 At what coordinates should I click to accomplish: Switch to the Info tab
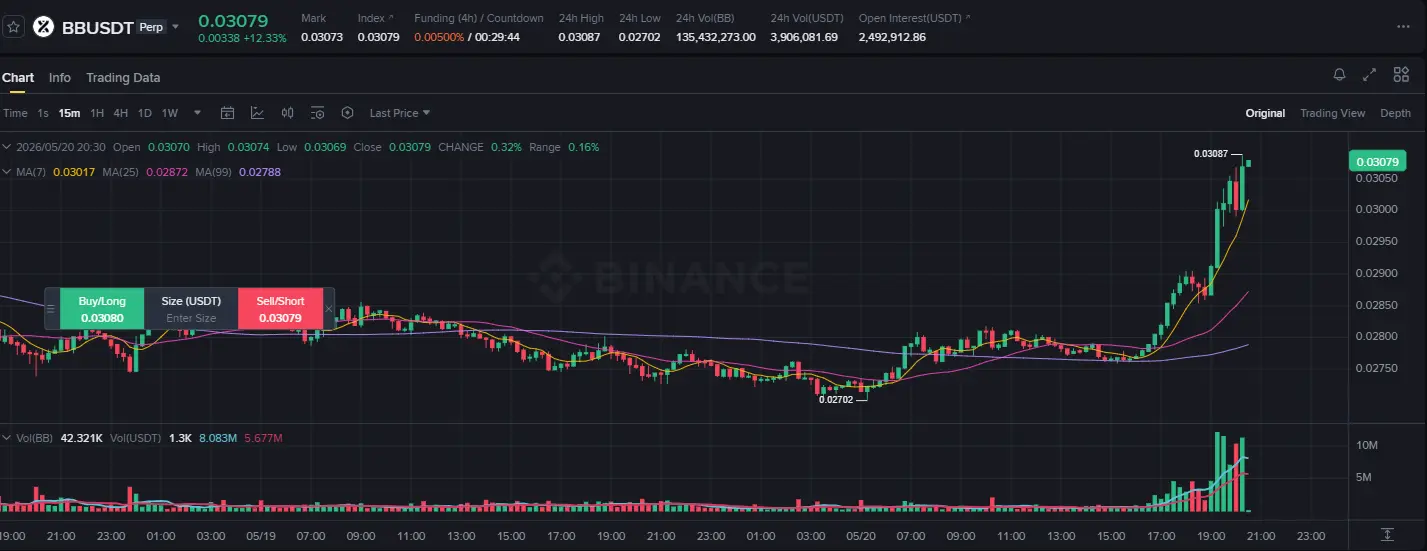pos(60,78)
